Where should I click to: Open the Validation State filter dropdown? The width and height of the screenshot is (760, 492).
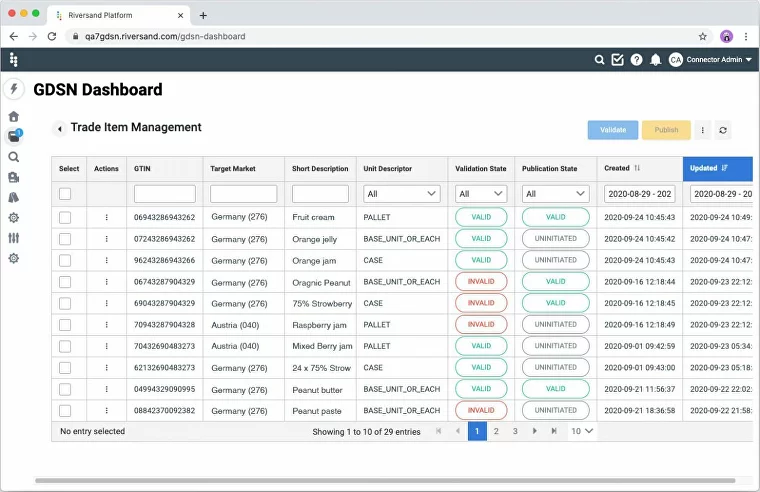[x=481, y=194]
